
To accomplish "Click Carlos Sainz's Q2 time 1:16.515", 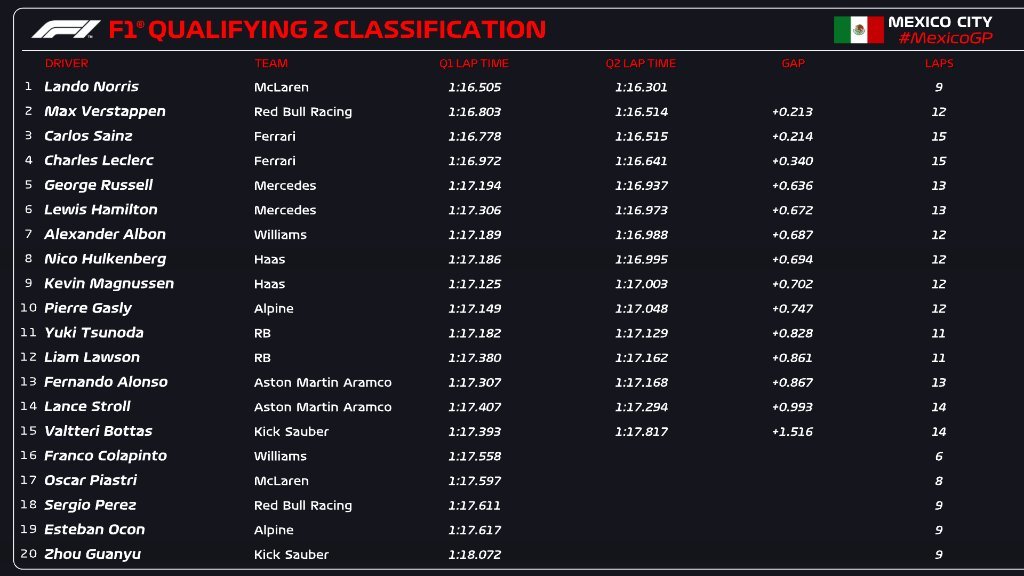I will click(641, 136).
